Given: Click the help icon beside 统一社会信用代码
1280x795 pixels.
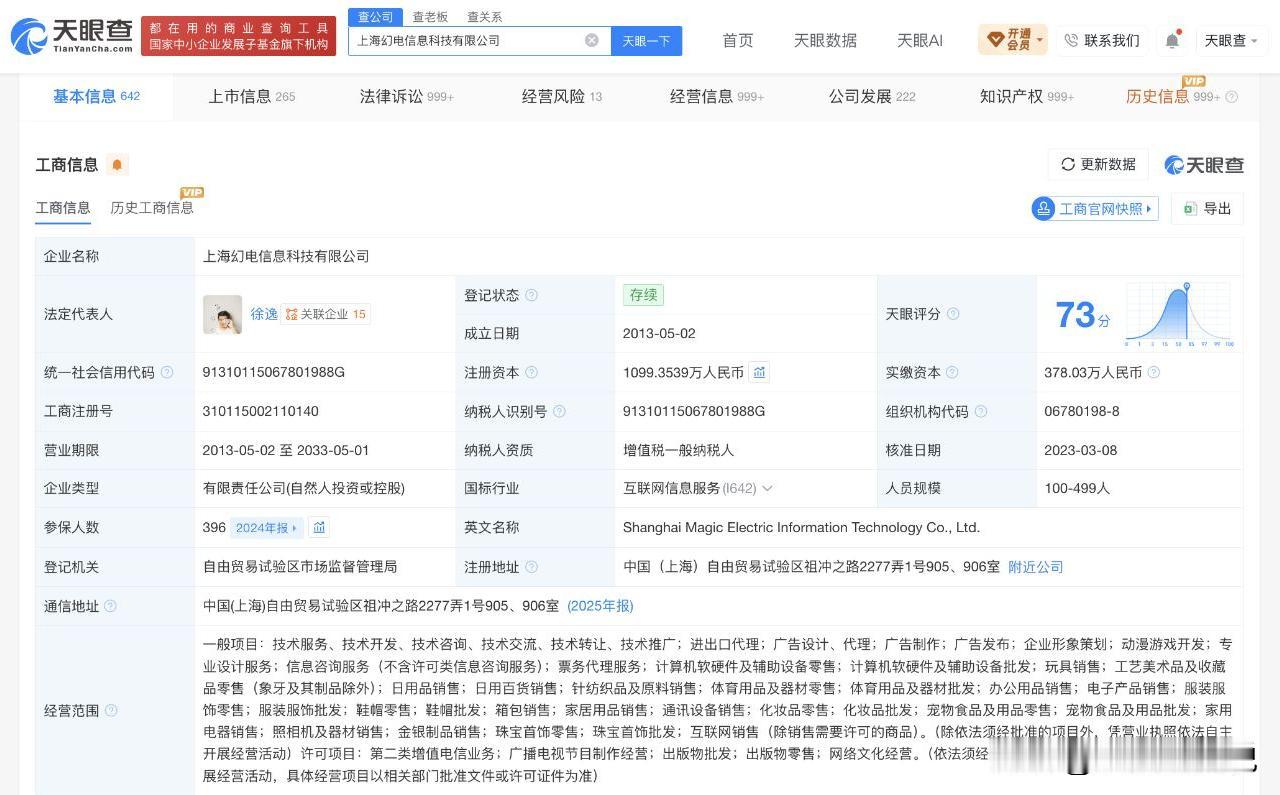Looking at the screenshot, I should click(167, 372).
